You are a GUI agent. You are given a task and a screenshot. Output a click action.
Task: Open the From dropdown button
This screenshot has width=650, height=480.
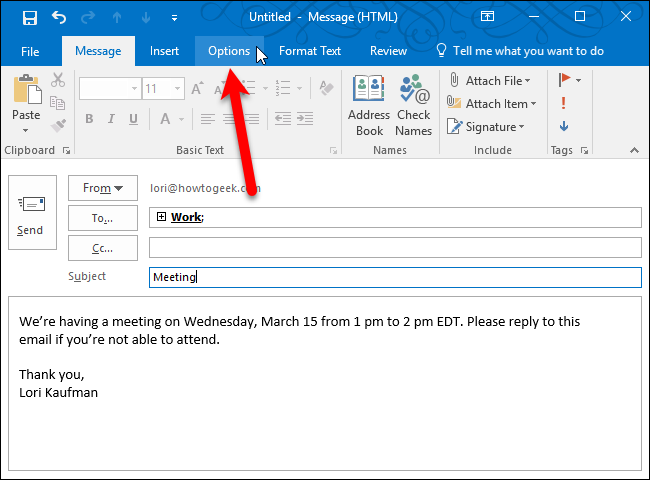pos(103,188)
